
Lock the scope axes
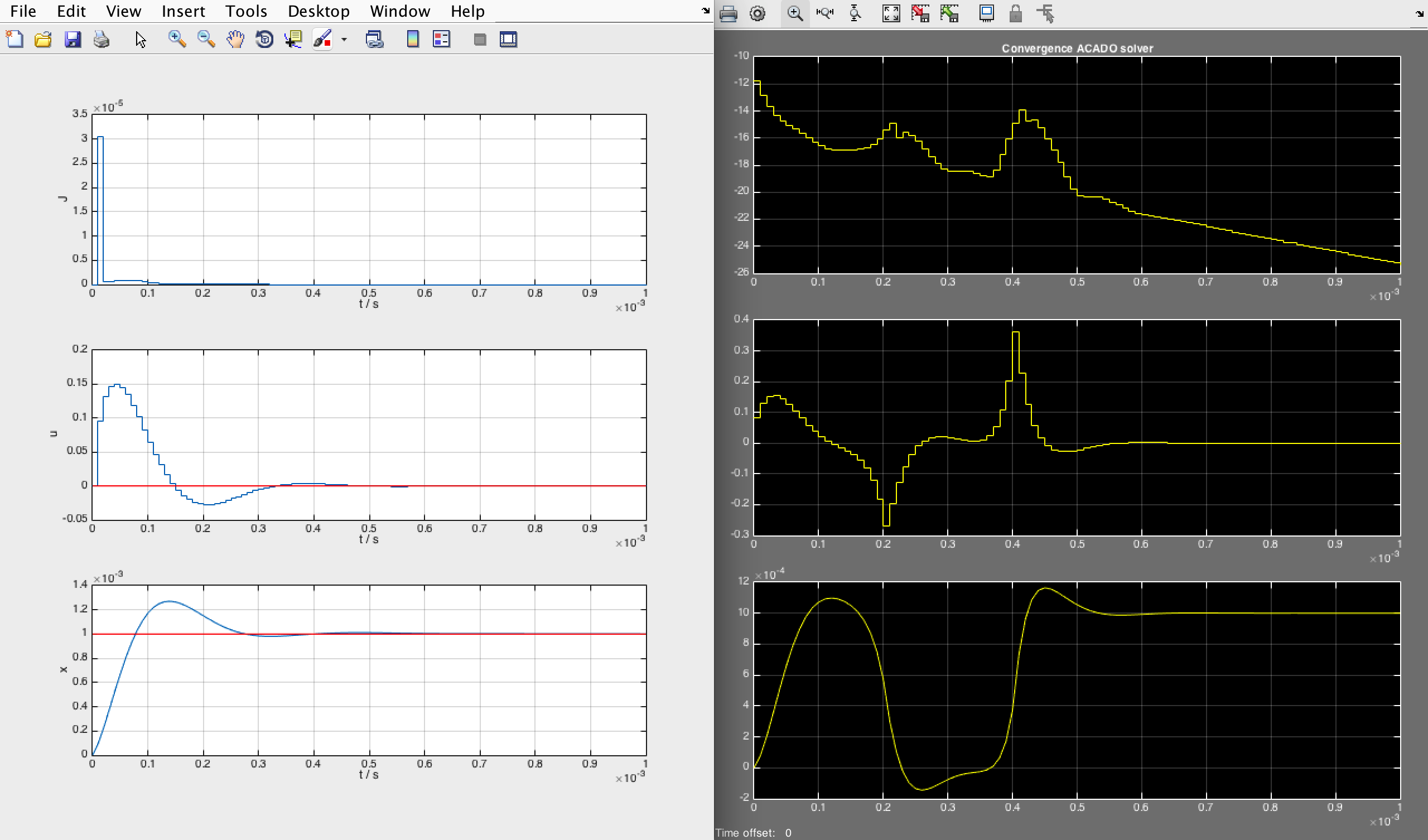coord(1015,13)
